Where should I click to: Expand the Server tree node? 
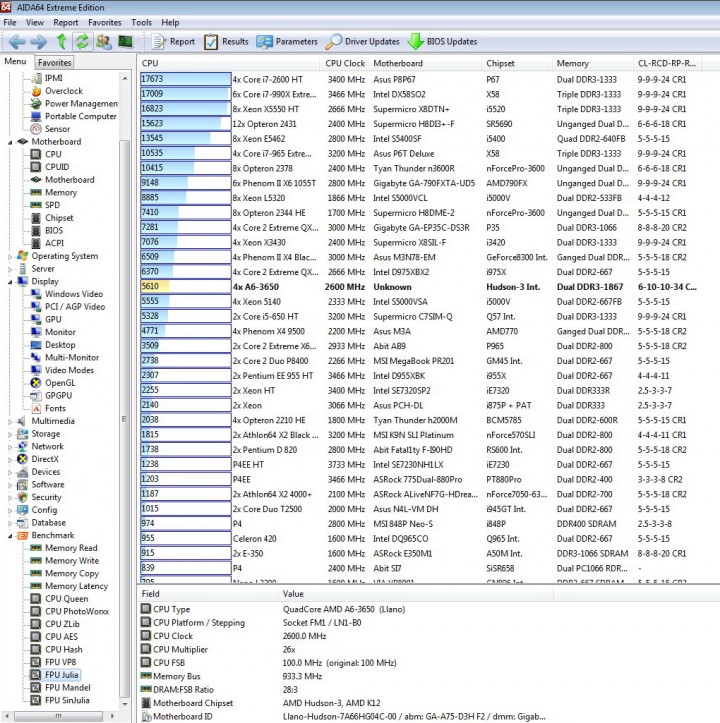click(10, 269)
